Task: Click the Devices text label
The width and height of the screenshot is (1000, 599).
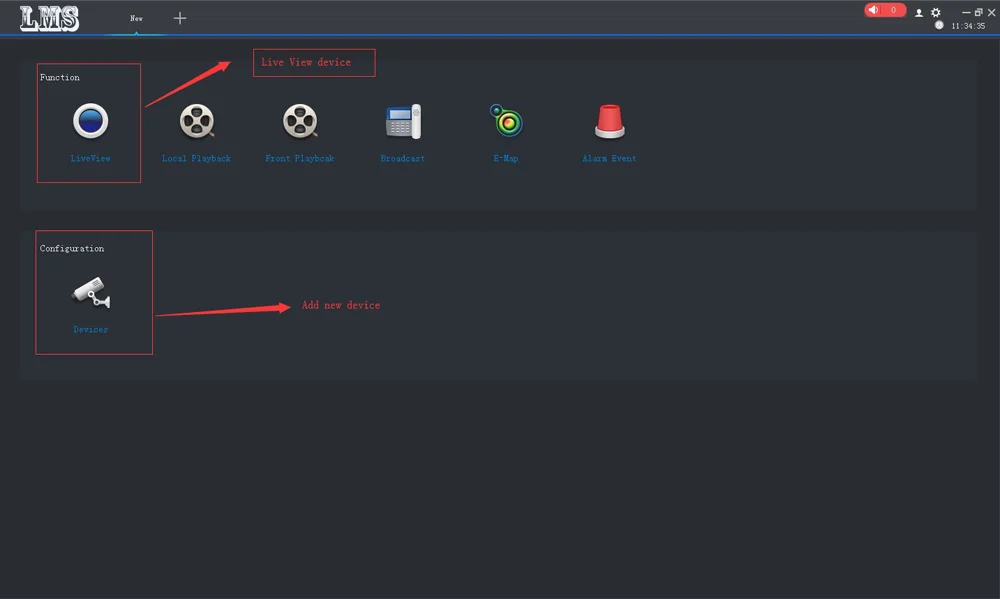Action: [91, 329]
